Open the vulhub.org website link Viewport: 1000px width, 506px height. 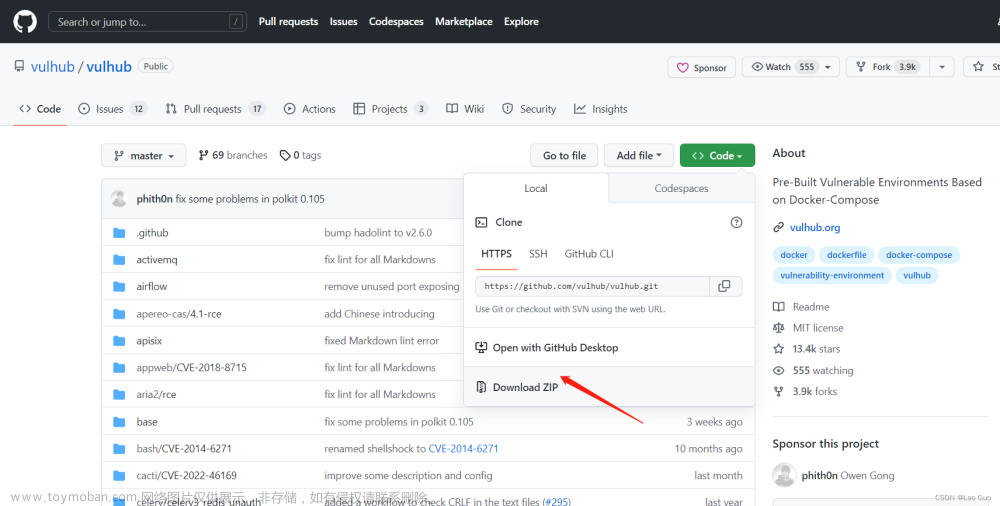[x=815, y=227]
